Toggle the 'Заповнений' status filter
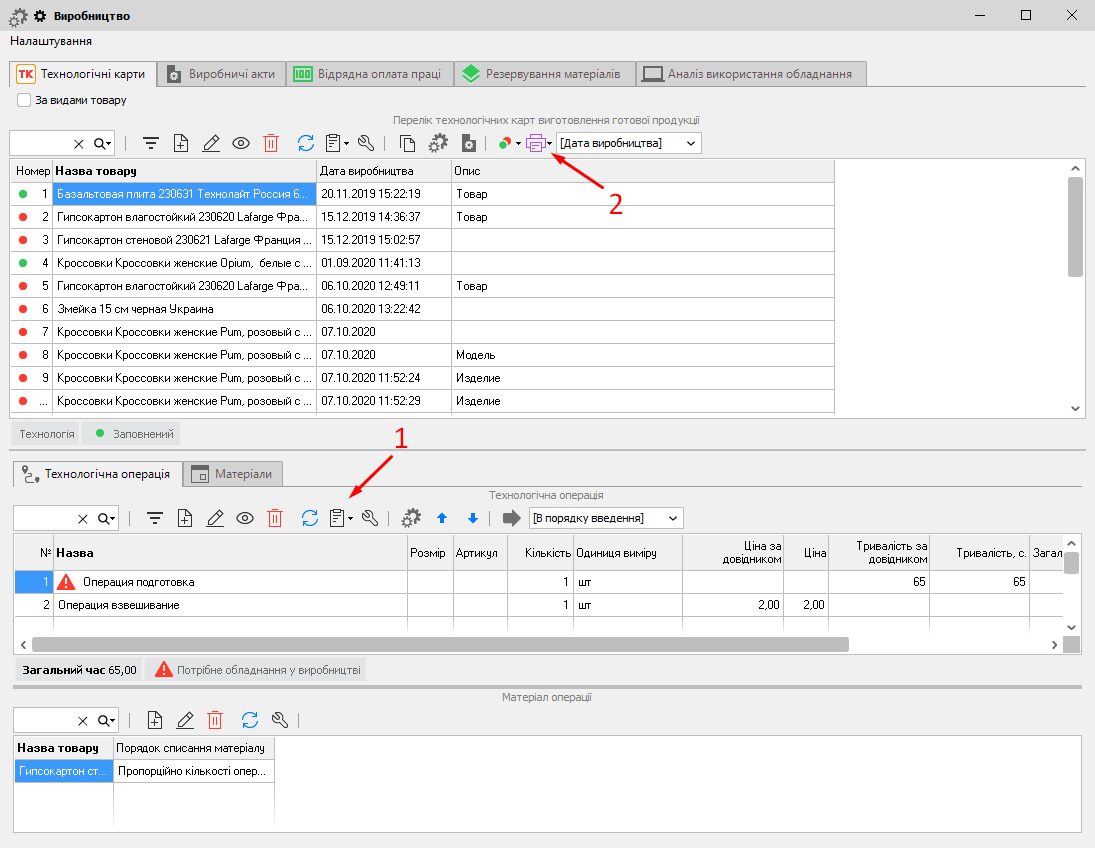The height and width of the screenshot is (848, 1095). click(x=131, y=434)
